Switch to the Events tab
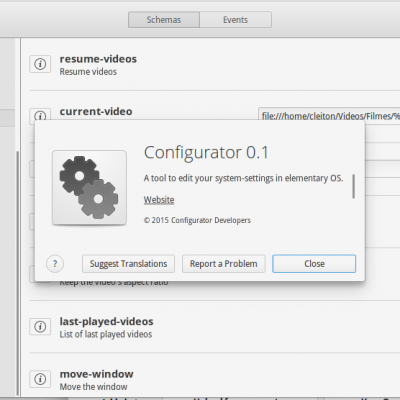Screen dimensions: 400x400 tap(235, 20)
